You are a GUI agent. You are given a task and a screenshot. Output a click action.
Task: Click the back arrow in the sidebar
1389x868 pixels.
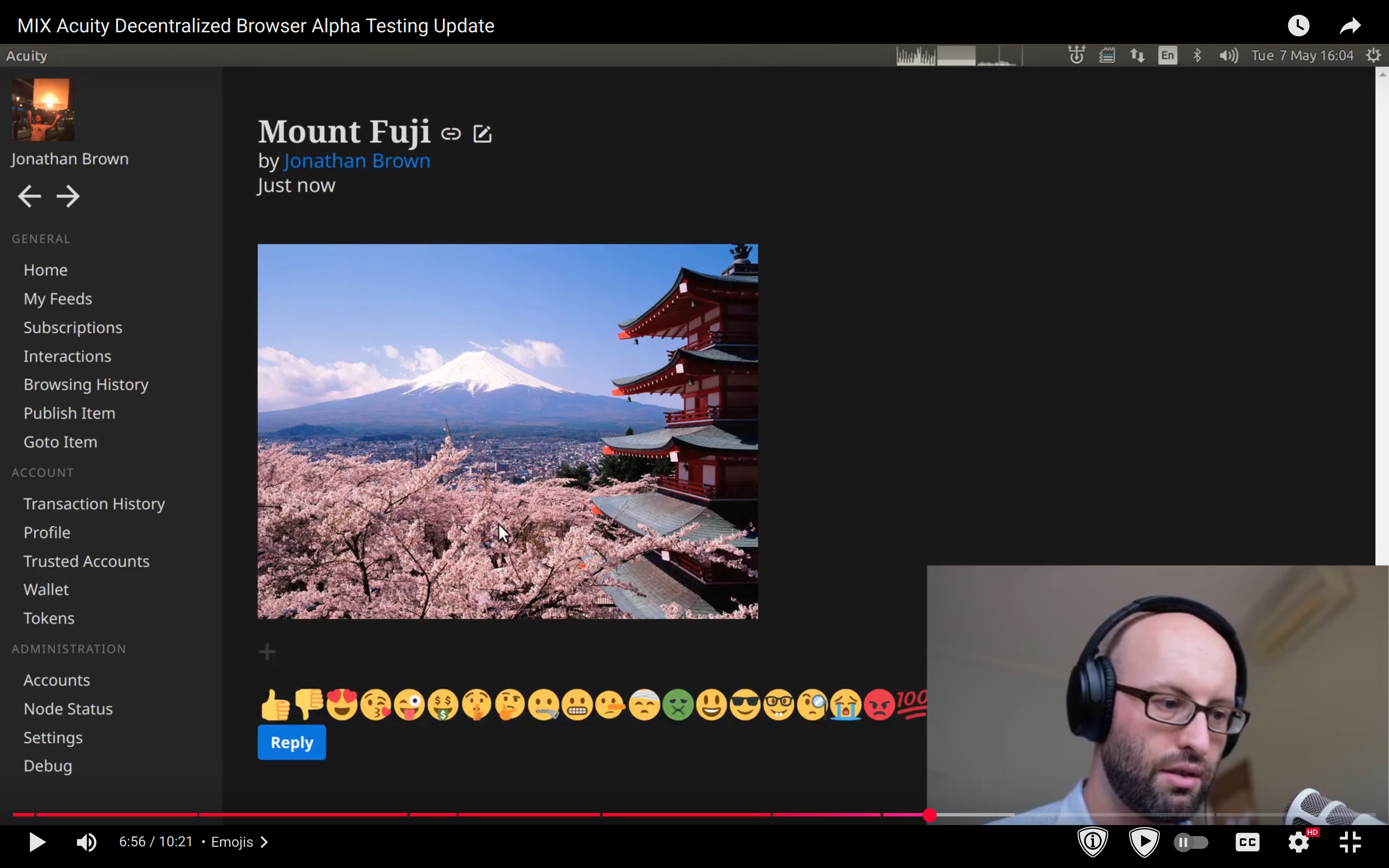pos(29,196)
